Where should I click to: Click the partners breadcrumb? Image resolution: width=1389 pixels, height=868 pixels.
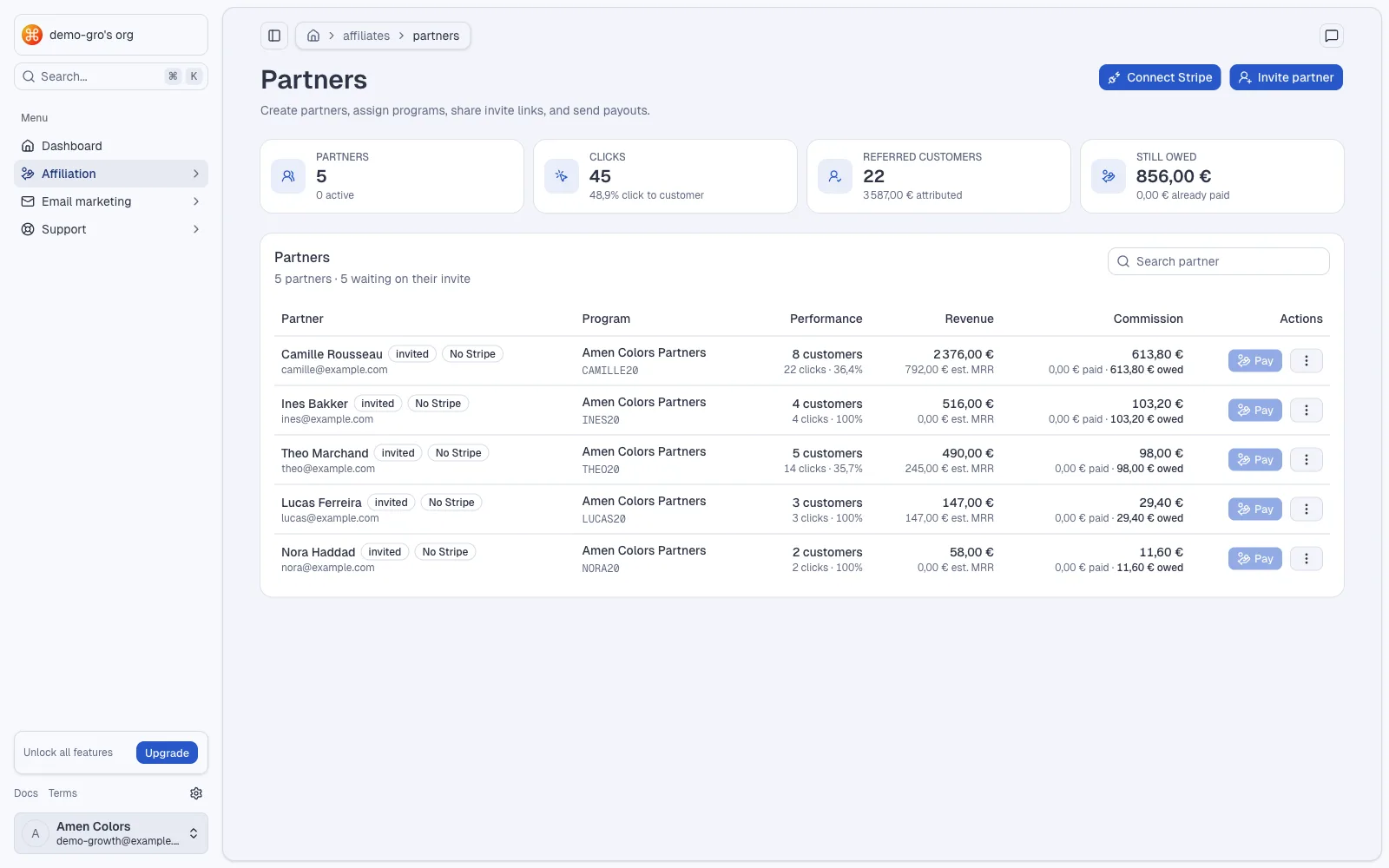pos(436,36)
